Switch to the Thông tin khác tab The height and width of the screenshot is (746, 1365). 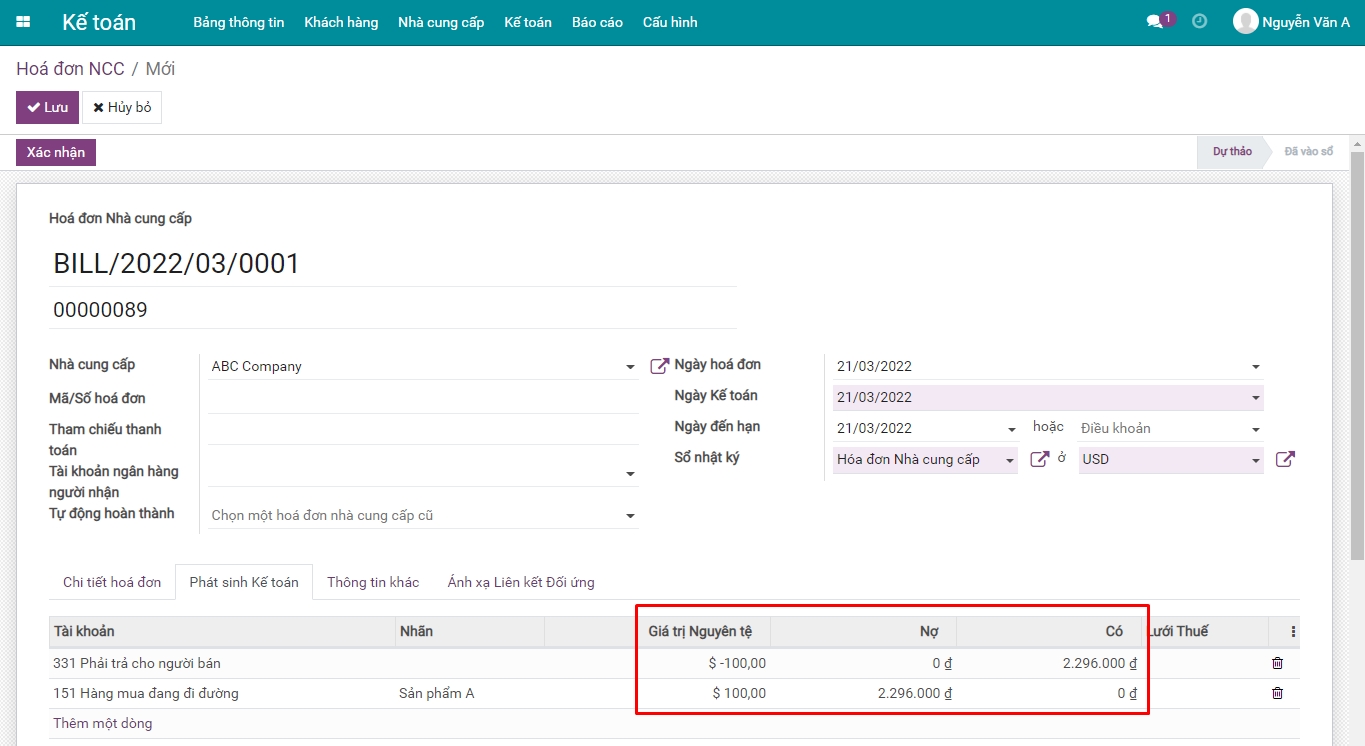tap(373, 582)
